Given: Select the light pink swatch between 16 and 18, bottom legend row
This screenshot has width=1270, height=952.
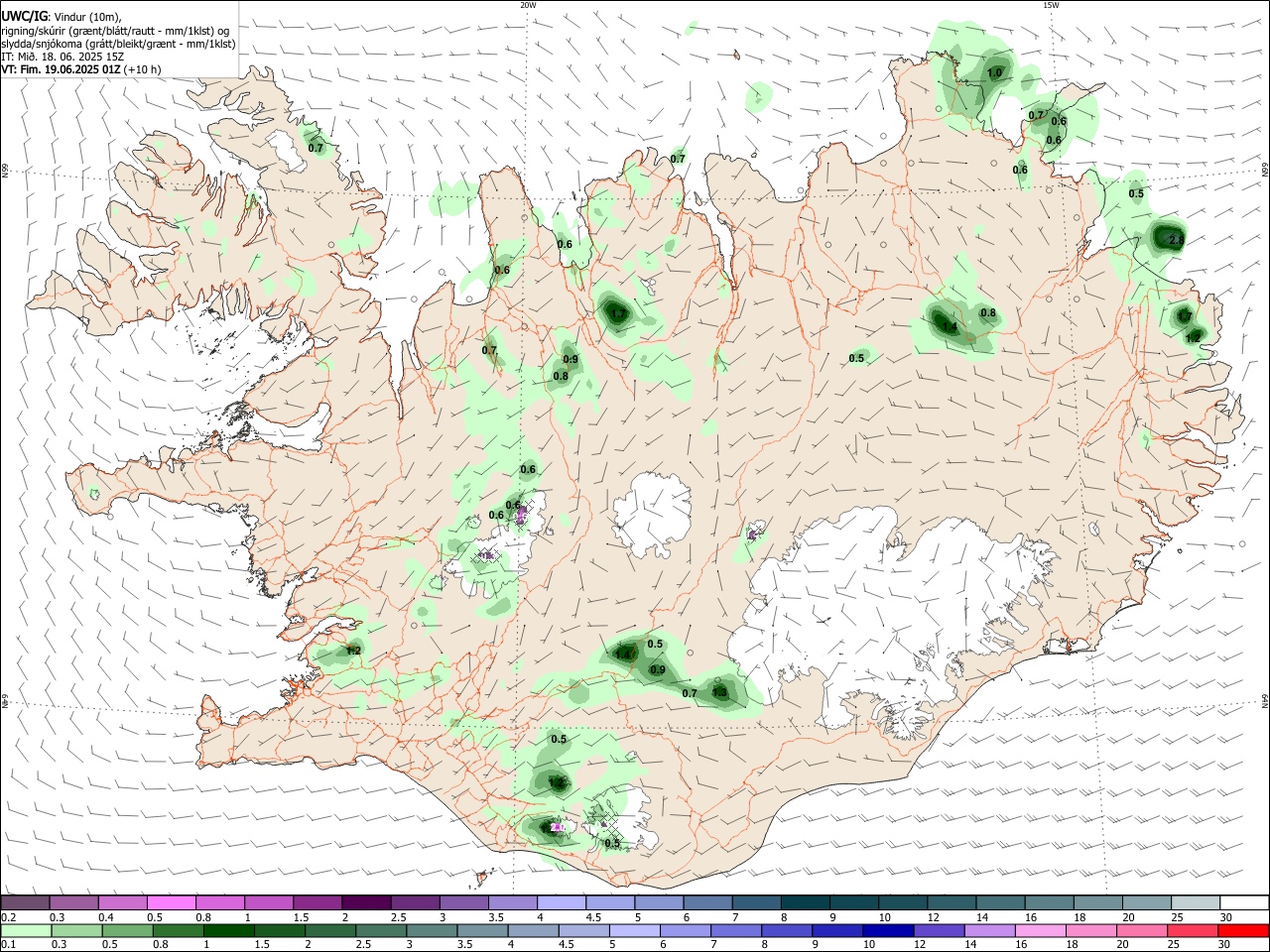Looking at the screenshot, I should [x=1040, y=931].
